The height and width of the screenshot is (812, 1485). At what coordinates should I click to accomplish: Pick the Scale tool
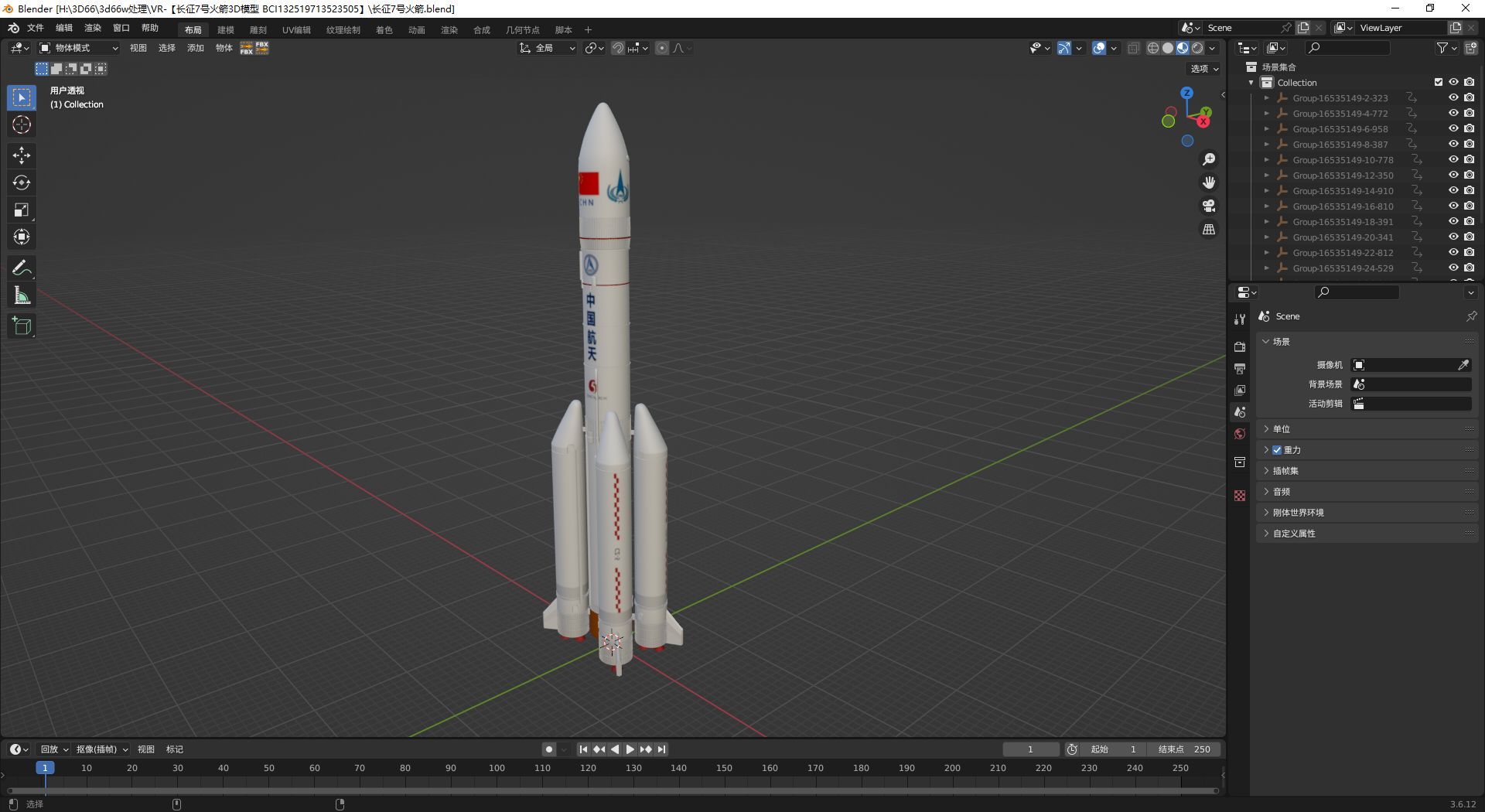click(22, 210)
